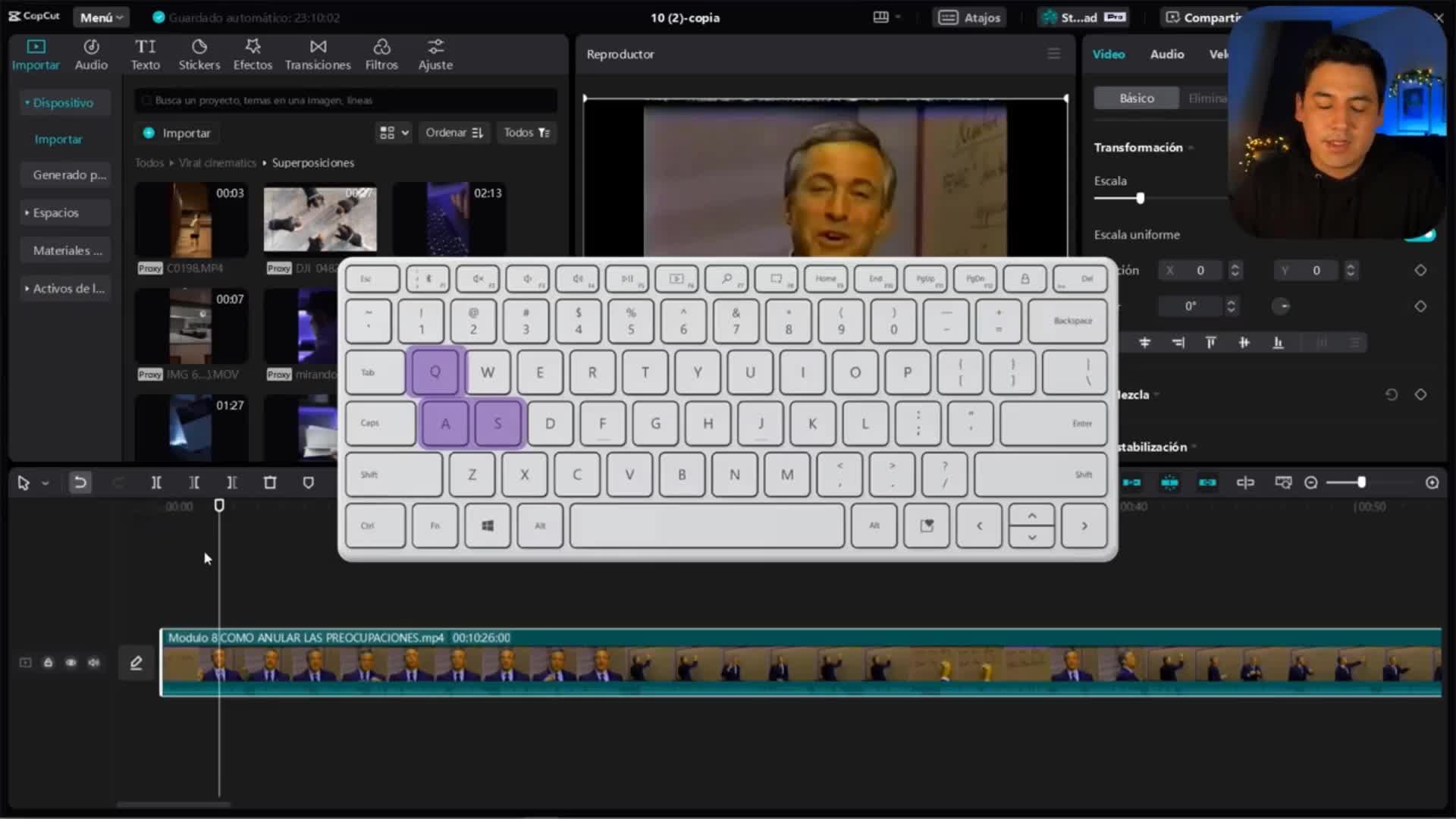1456x819 pixels.
Task: Lock the main video track
Action: click(48, 663)
